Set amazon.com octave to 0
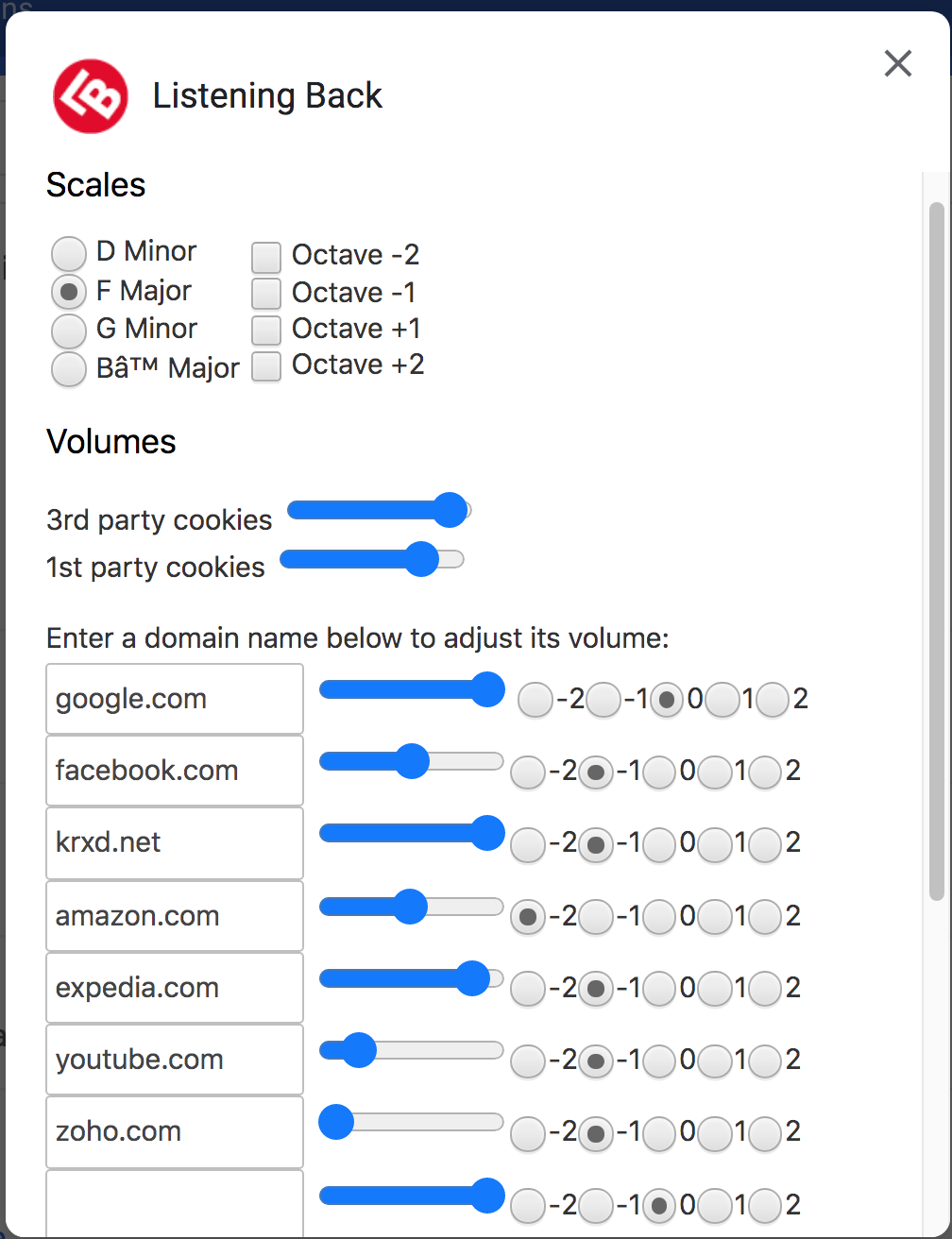 [659, 916]
